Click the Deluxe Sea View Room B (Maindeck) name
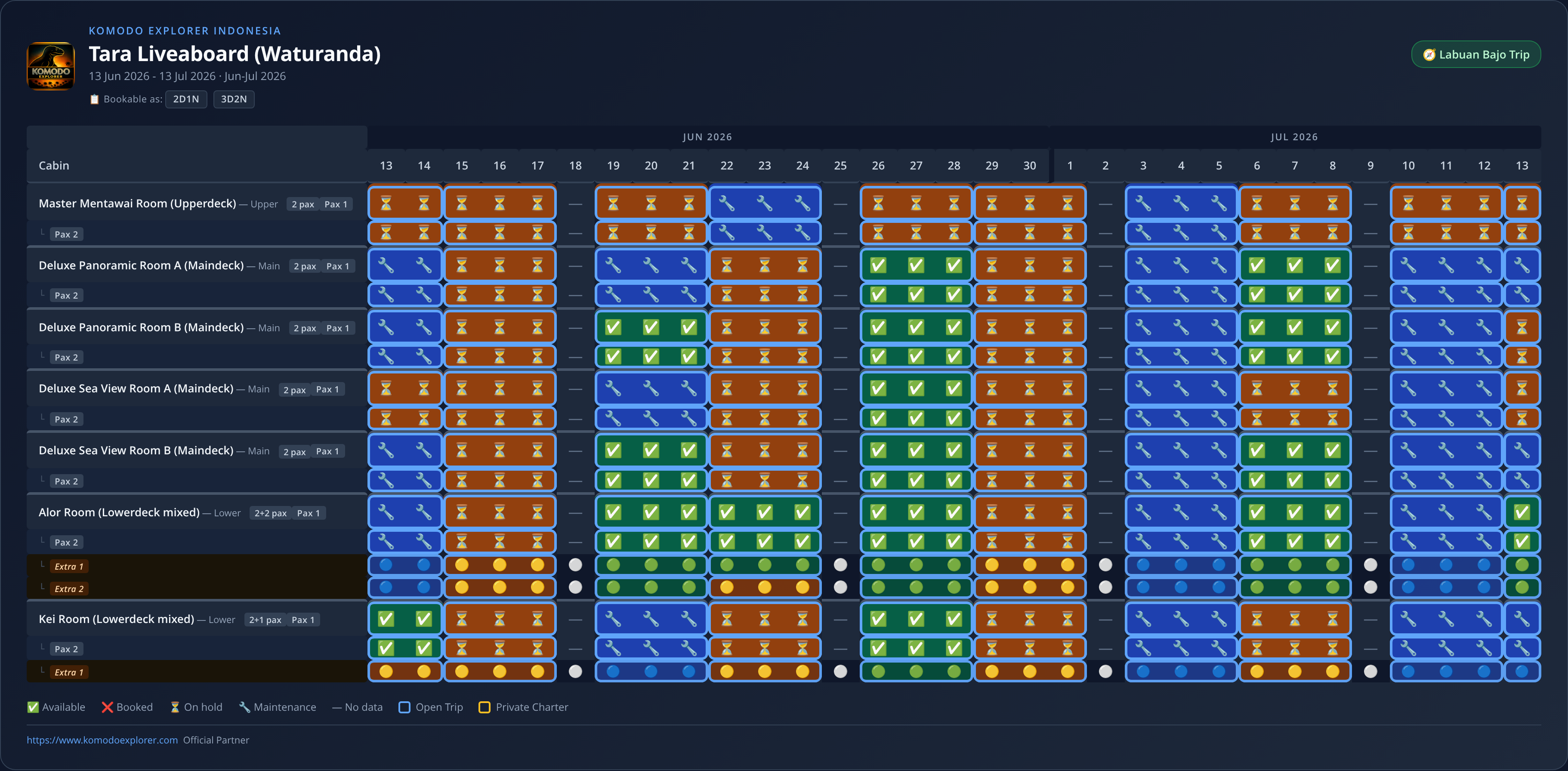The width and height of the screenshot is (1568, 771). (x=136, y=450)
